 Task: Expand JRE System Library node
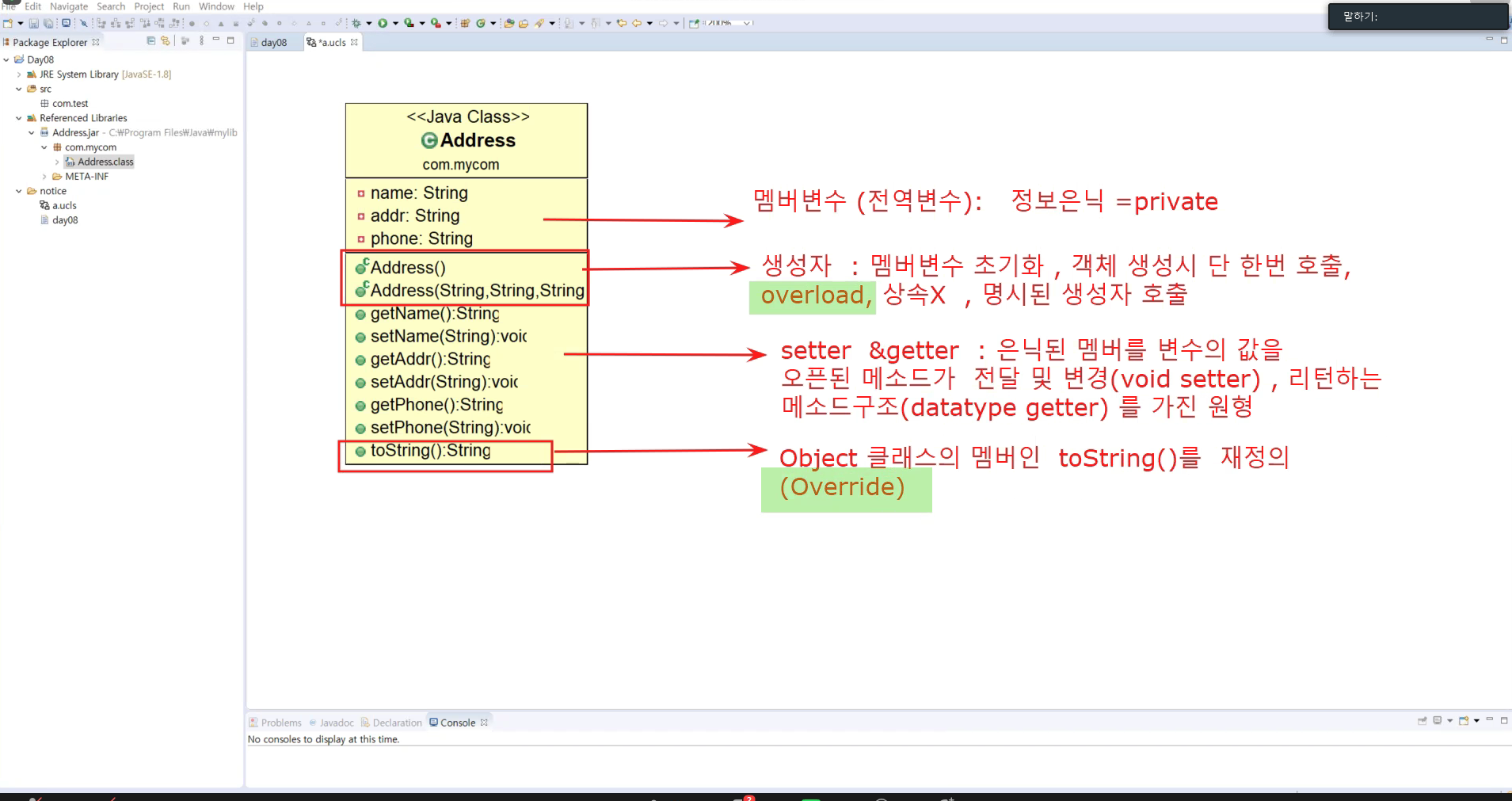[x=19, y=74]
